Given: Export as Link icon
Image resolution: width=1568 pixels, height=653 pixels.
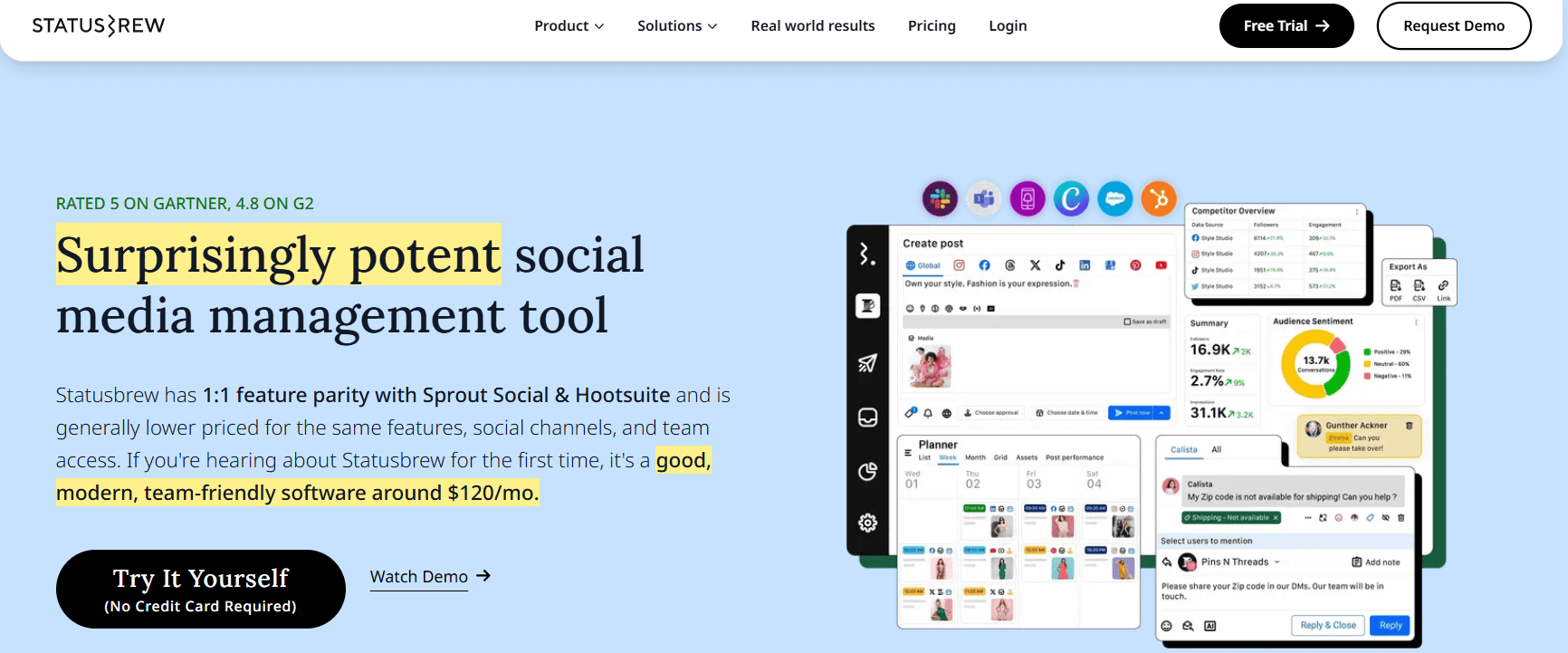Looking at the screenshot, I should pyautogui.click(x=1443, y=290).
